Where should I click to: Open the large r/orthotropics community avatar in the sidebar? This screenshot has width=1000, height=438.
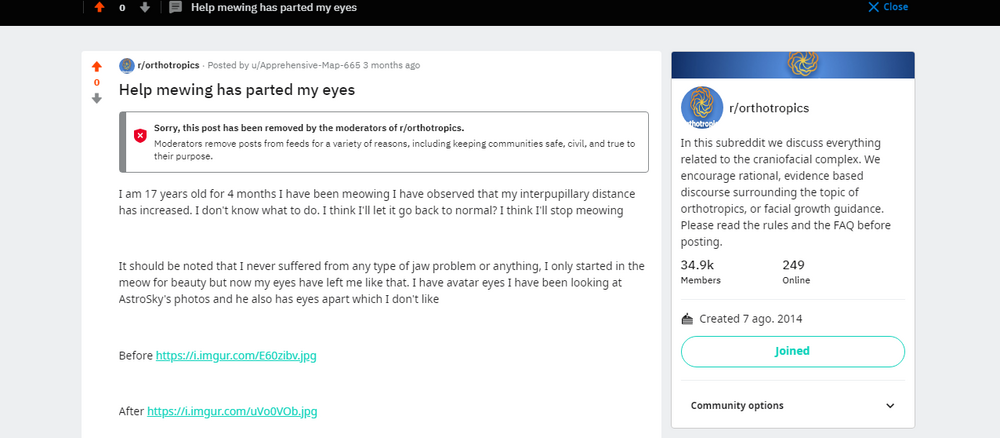click(702, 108)
